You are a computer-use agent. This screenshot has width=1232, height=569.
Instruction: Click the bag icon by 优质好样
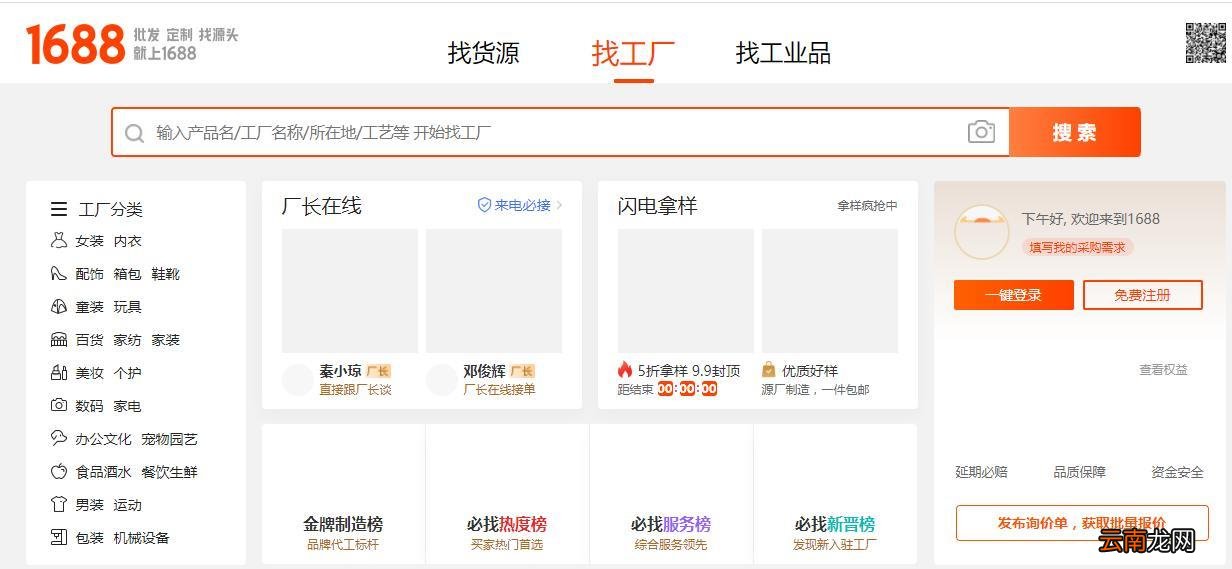click(768, 370)
